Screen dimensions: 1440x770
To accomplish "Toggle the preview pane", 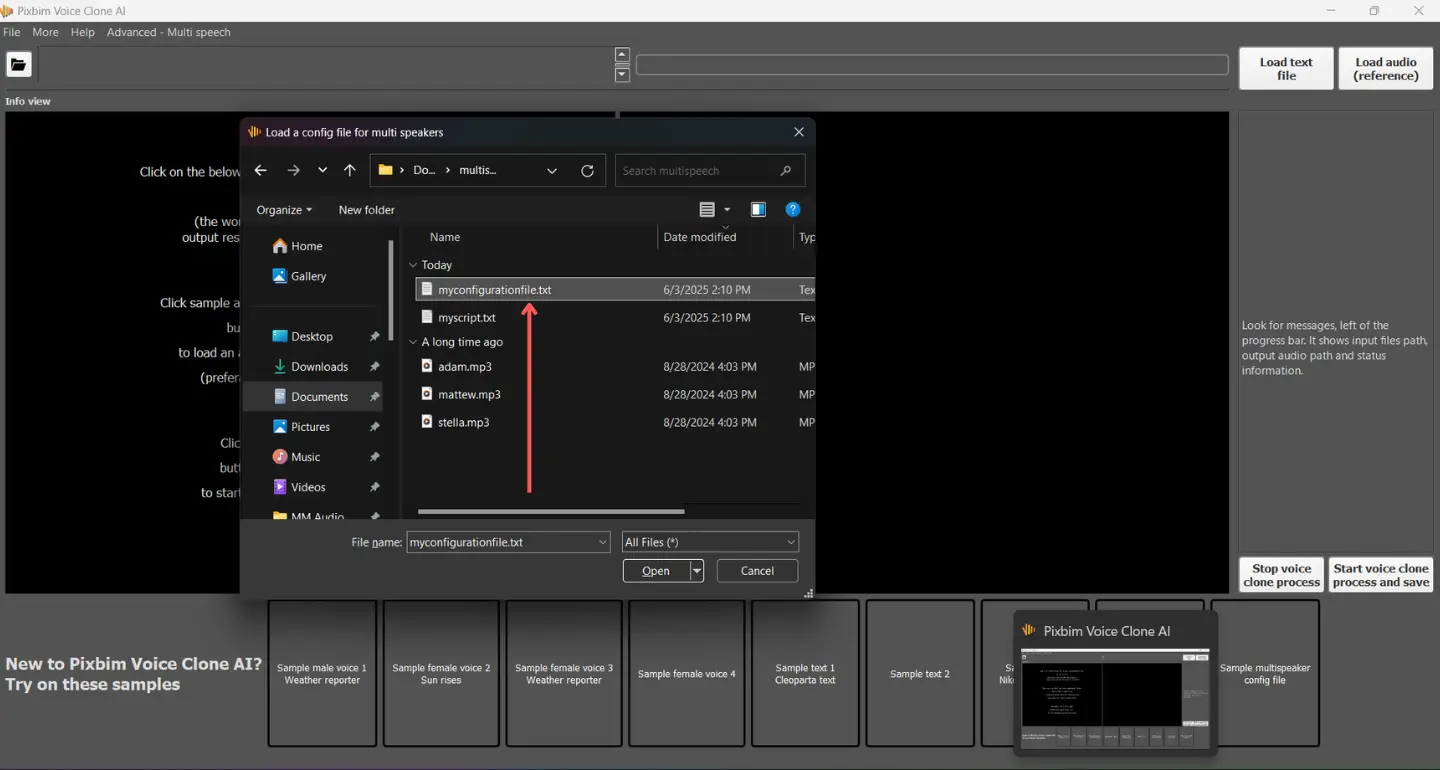I will (758, 210).
